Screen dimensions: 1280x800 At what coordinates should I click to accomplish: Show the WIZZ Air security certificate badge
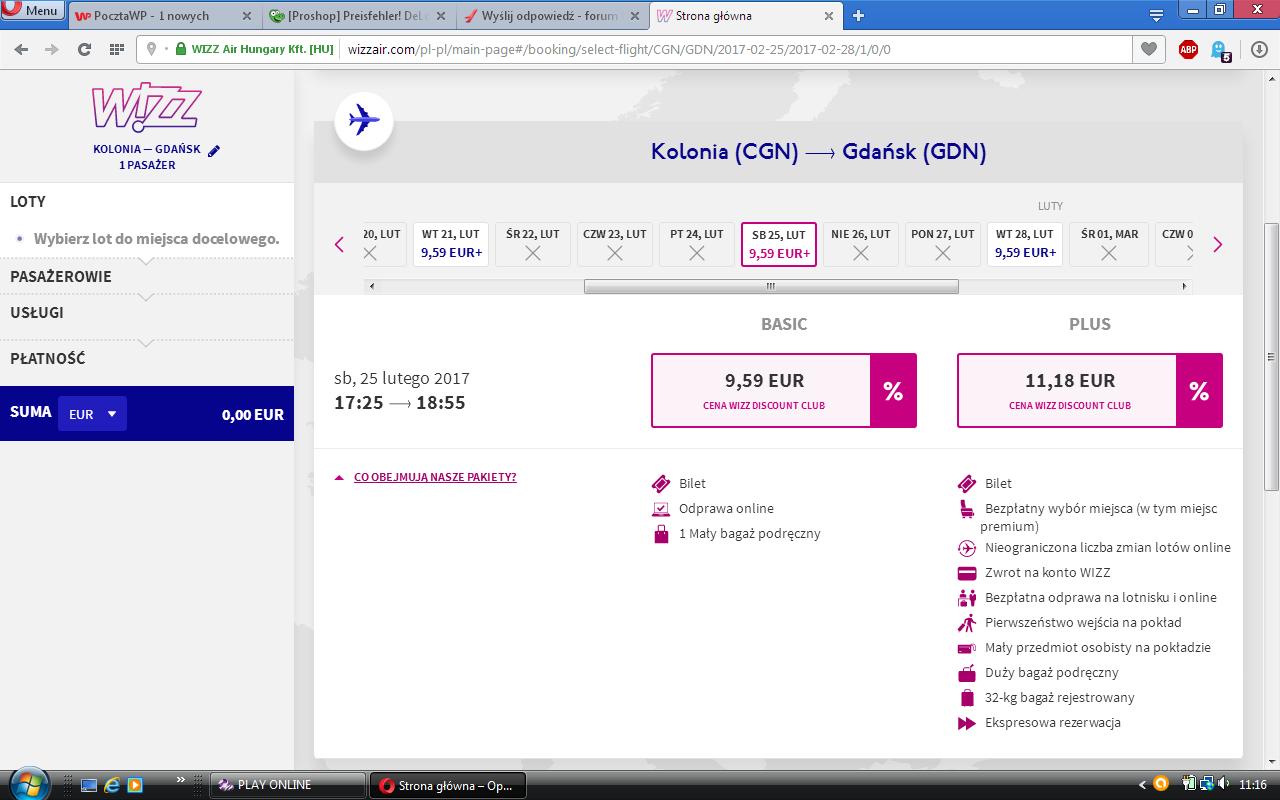pos(254,49)
